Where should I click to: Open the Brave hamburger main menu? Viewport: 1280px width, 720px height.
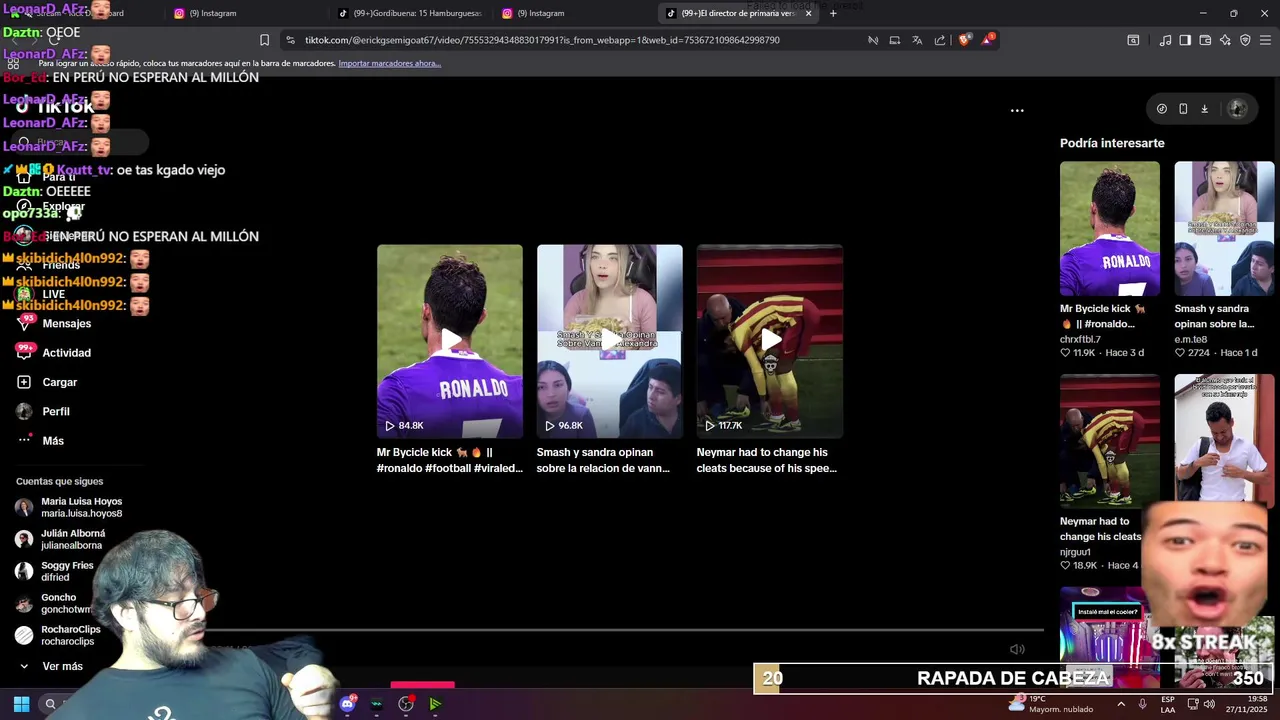click(1265, 40)
